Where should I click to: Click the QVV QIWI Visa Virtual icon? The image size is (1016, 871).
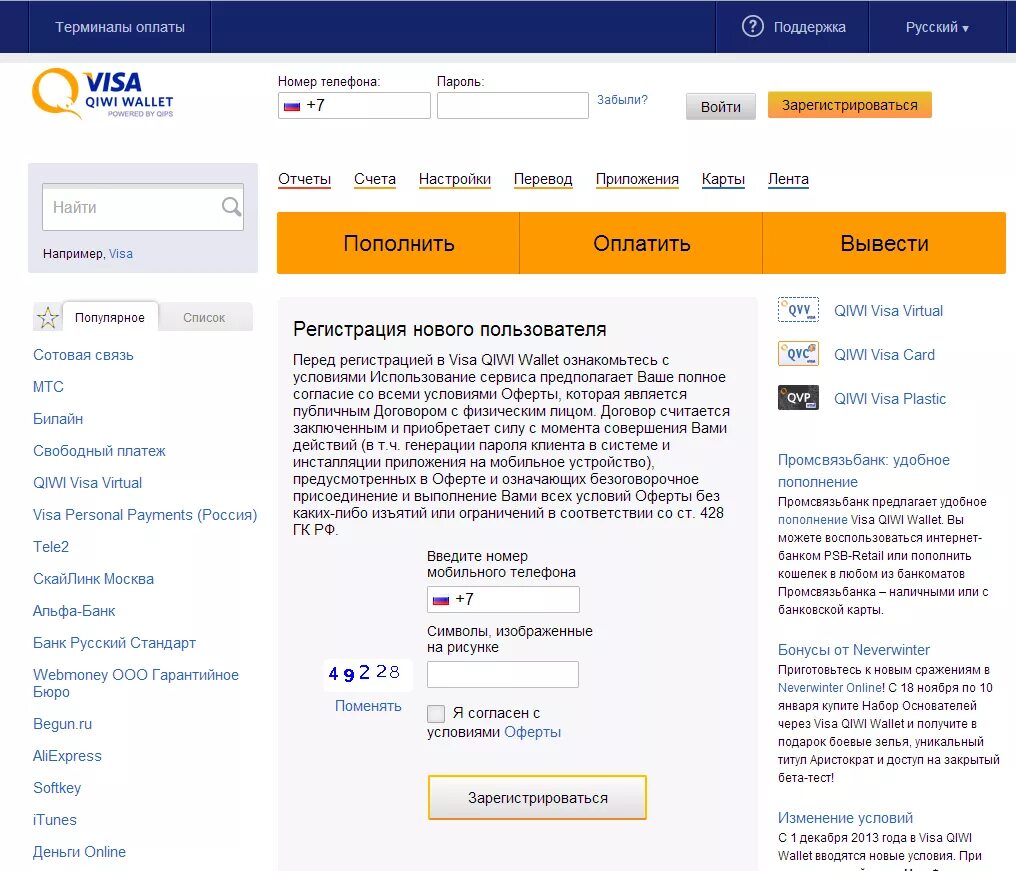click(x=798, y=310)
